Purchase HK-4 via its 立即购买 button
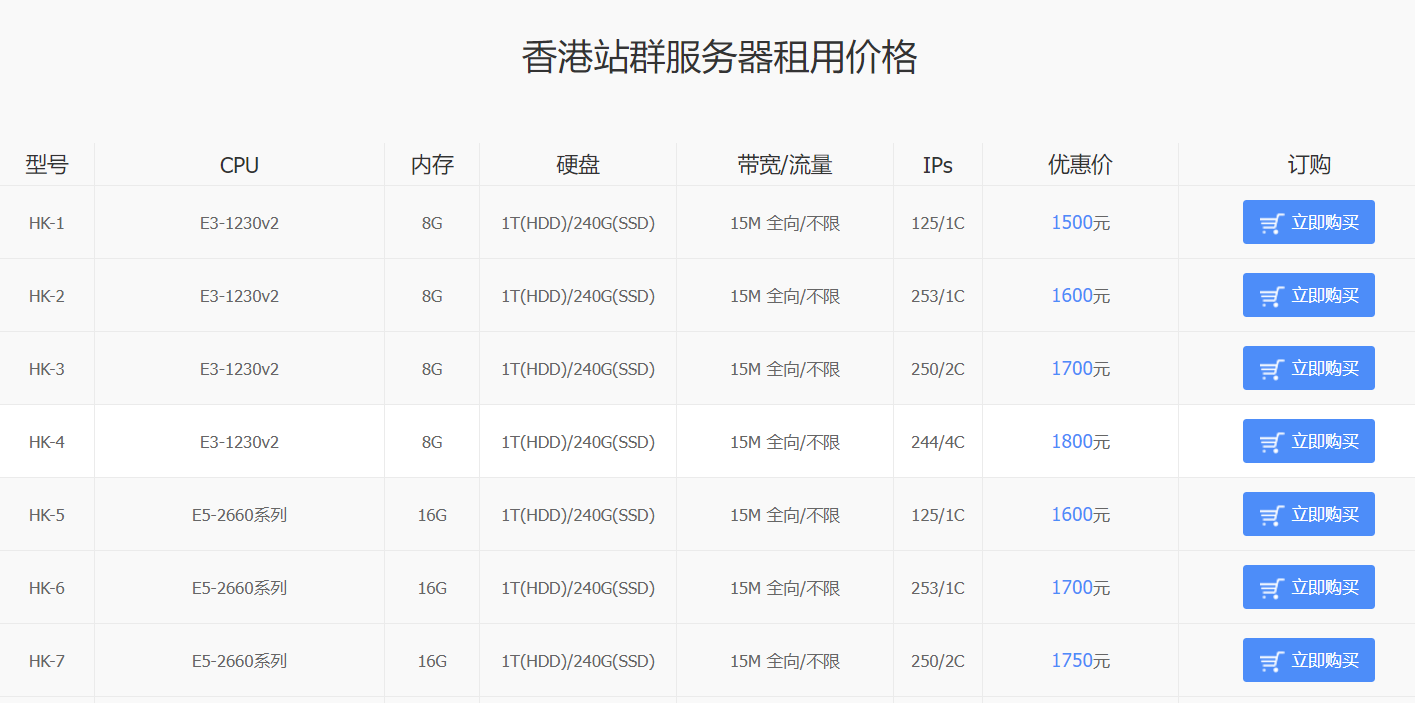This screenshot has height=703, width=1415. tap(1308, 441)
